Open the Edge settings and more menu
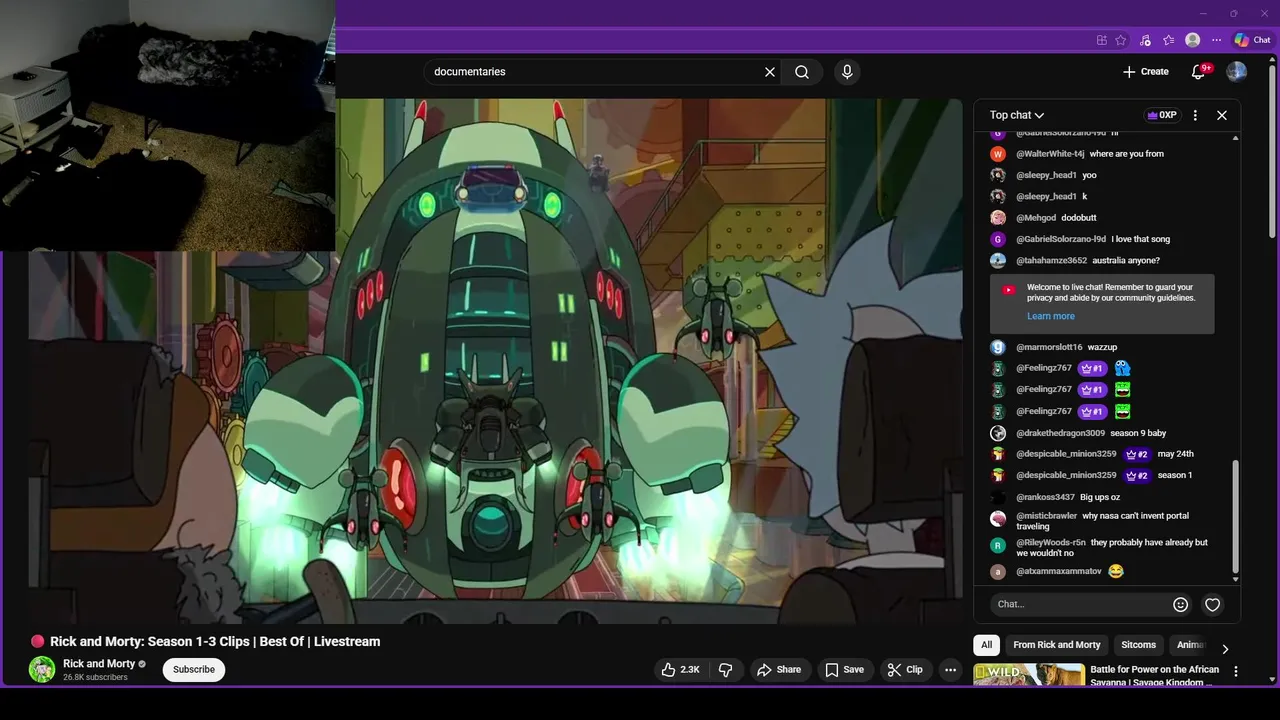1280x720 pixels. pos(1216,40)
